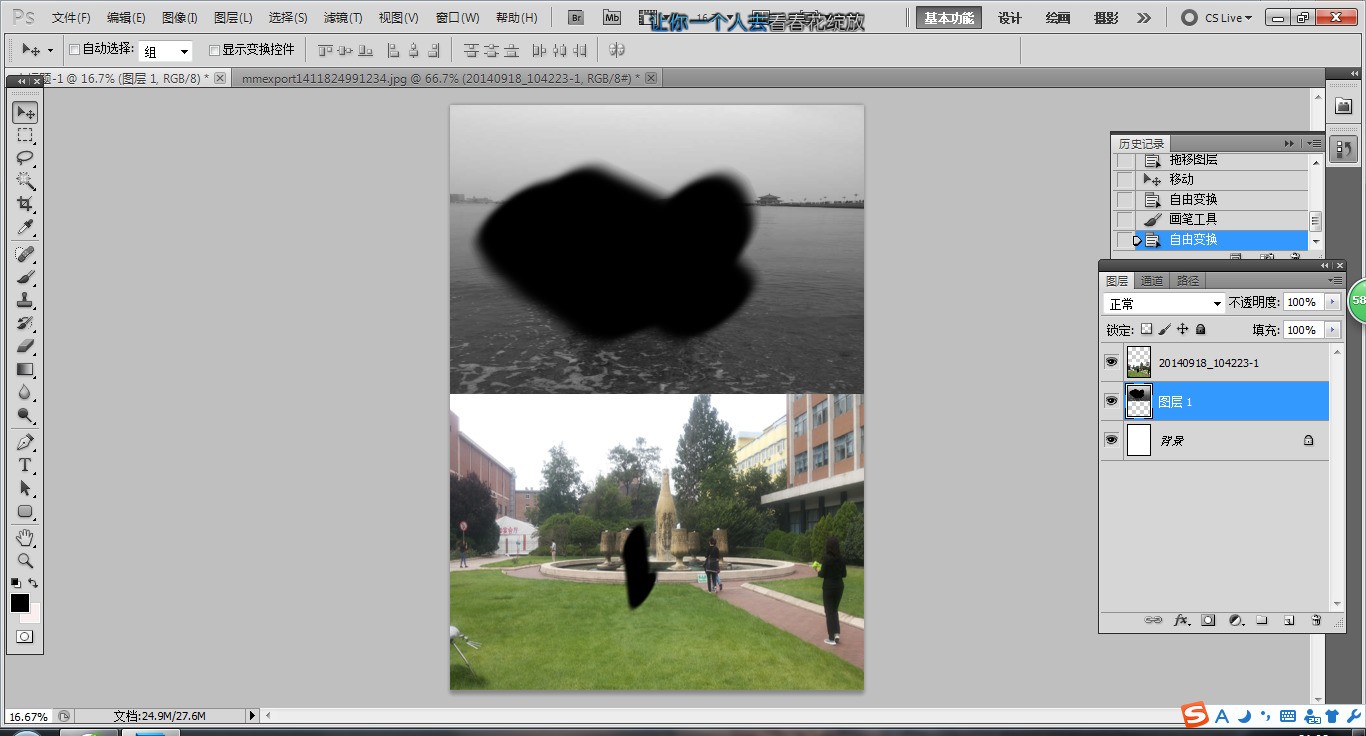This screenshot has height=736, width=1366.
Task: Select the Lasso tool
Action: pyautogui.click(x=25, y=158)
